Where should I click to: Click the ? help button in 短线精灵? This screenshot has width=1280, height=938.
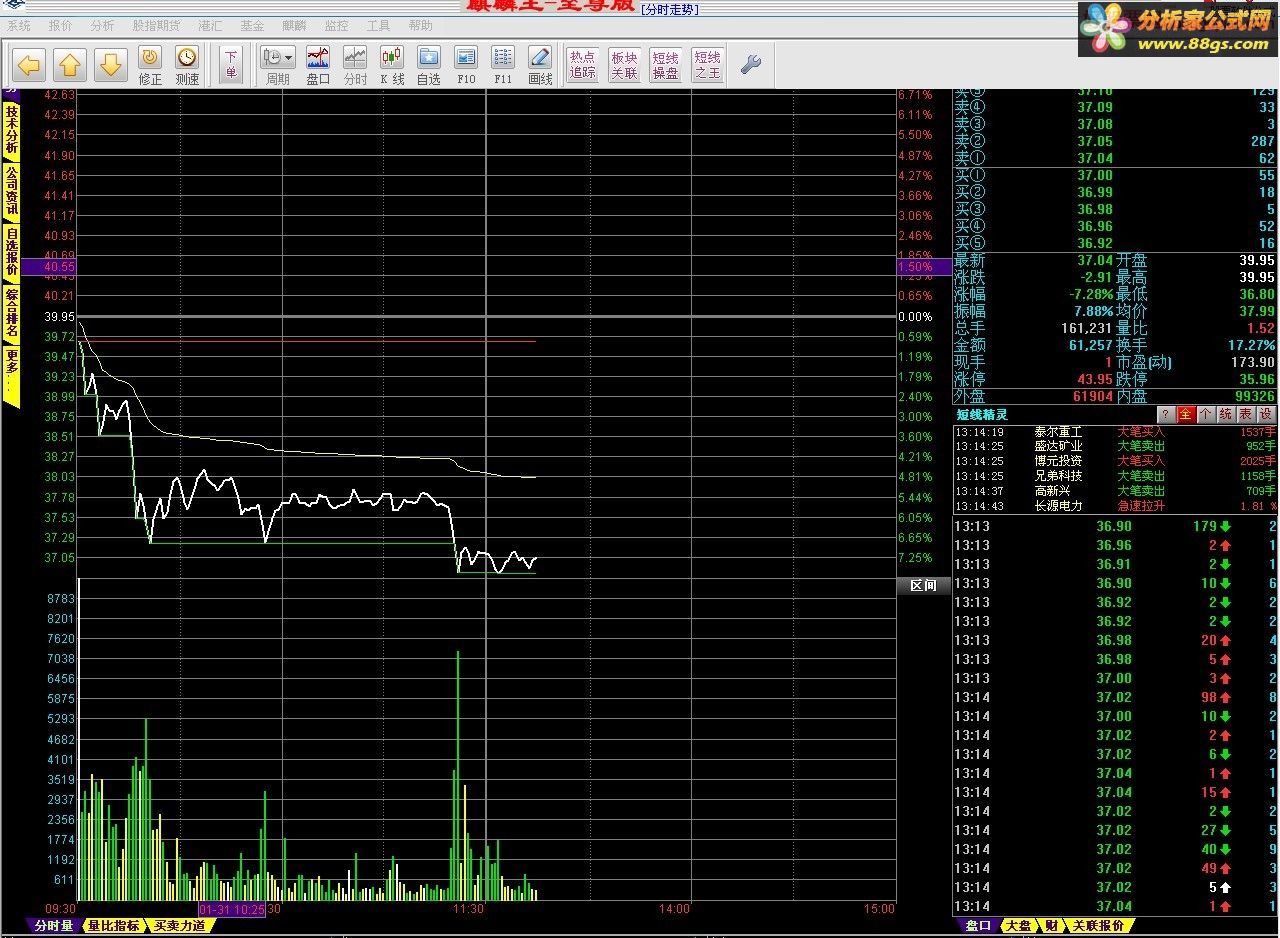[1165, 415]
